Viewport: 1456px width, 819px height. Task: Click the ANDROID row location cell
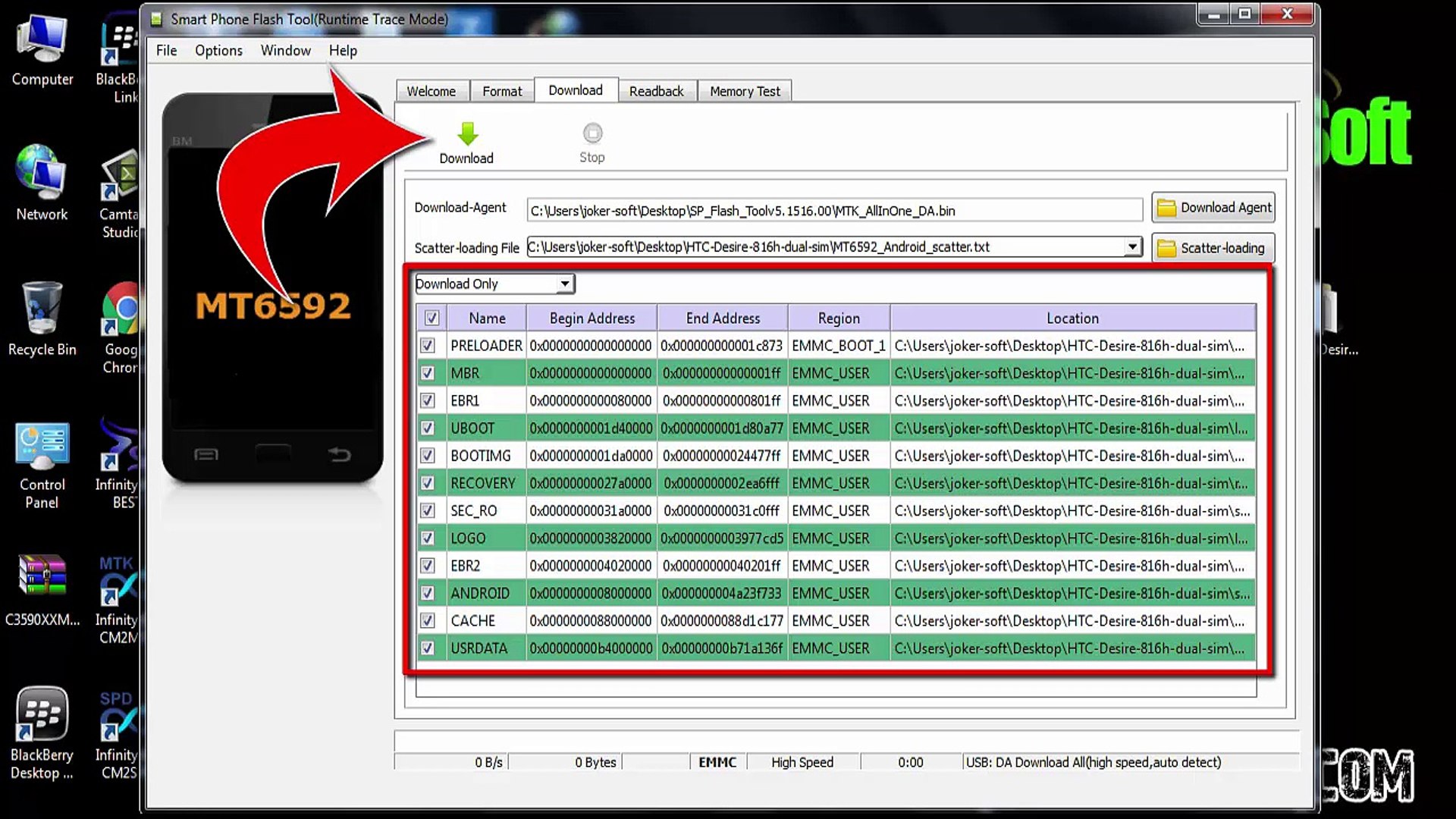pos(1072,594)
